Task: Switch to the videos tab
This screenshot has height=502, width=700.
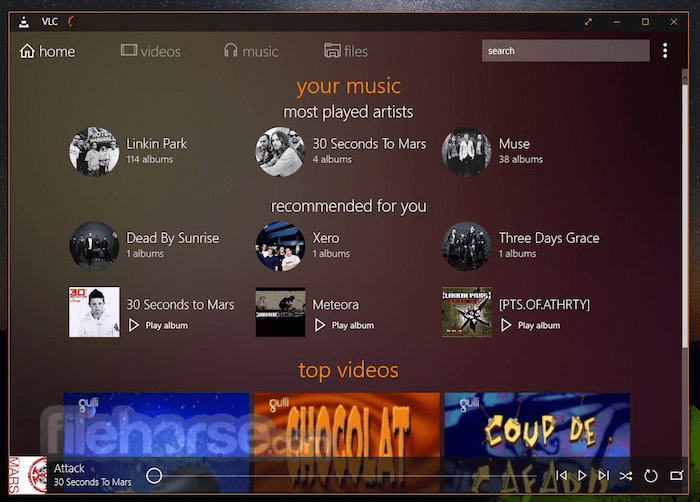Action: (x=150, y=51)
